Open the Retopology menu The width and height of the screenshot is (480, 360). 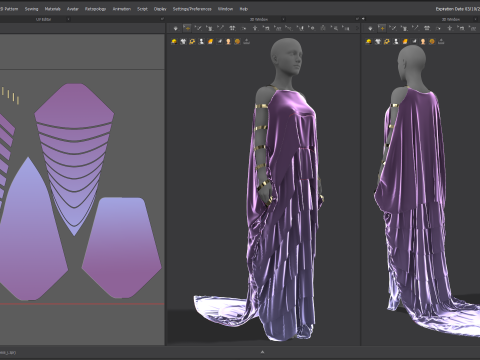point(95,9)
